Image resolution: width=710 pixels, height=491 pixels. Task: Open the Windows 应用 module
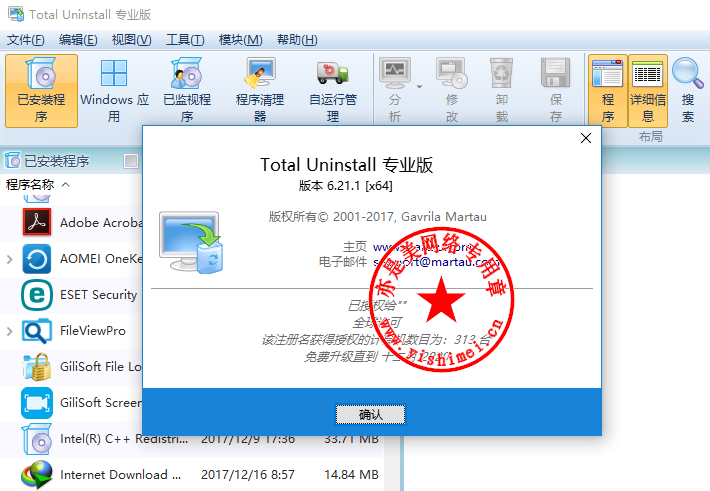point(114,91)
